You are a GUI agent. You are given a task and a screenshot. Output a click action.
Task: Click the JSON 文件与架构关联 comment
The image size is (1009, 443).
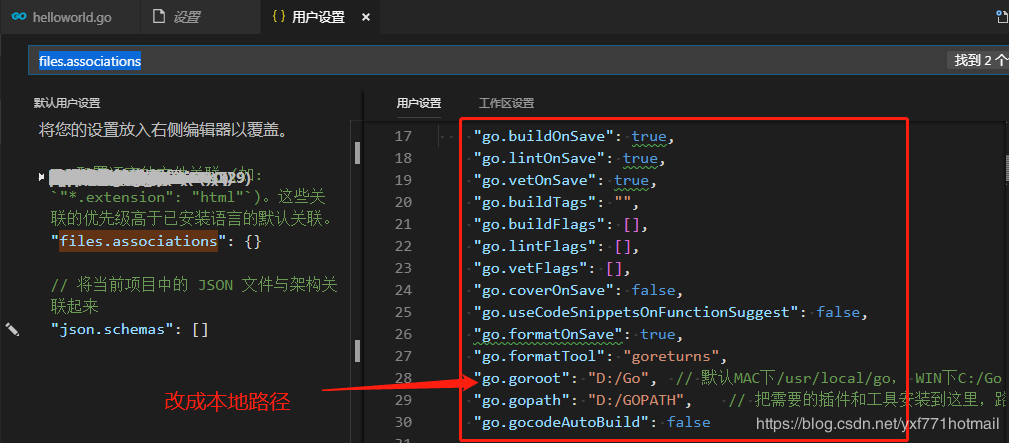click(194, 294)
